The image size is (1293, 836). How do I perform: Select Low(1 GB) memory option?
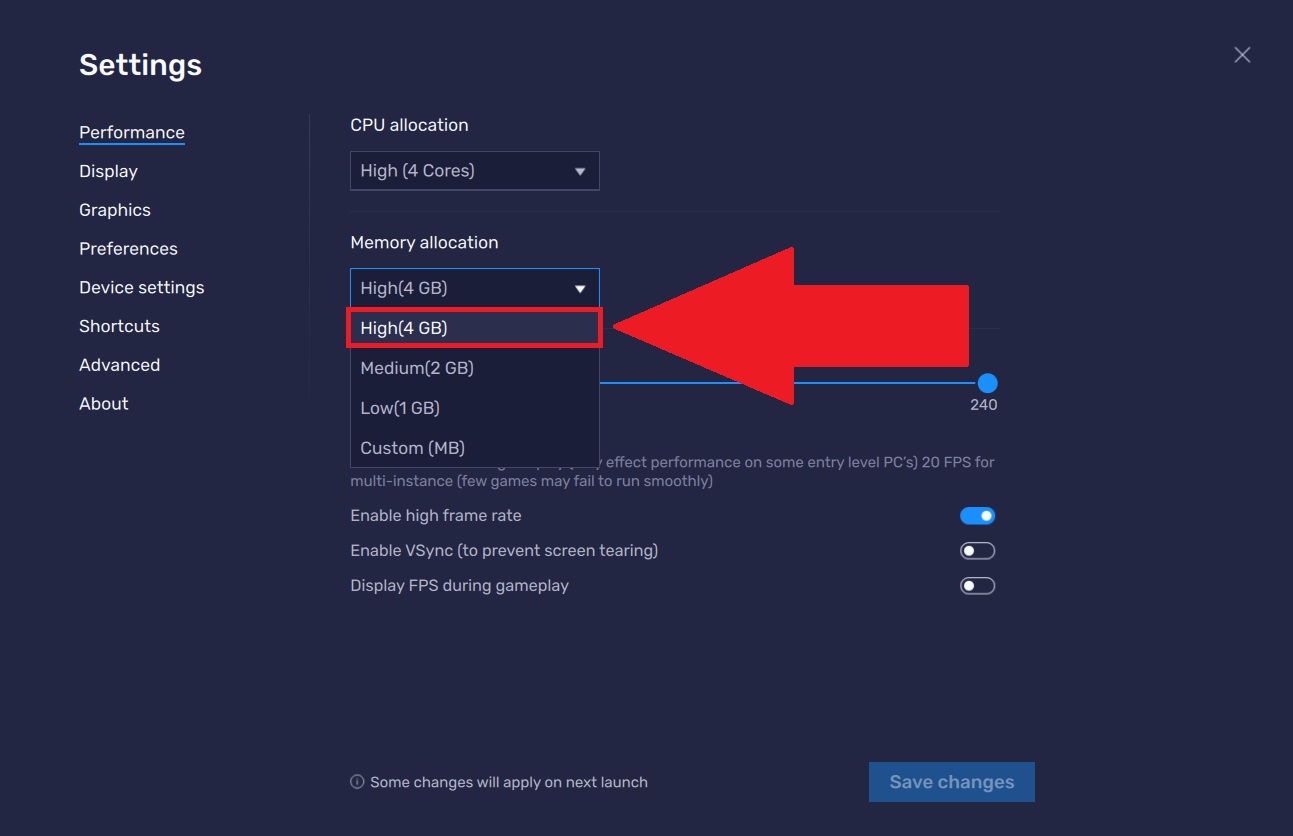tap(475, 408)
